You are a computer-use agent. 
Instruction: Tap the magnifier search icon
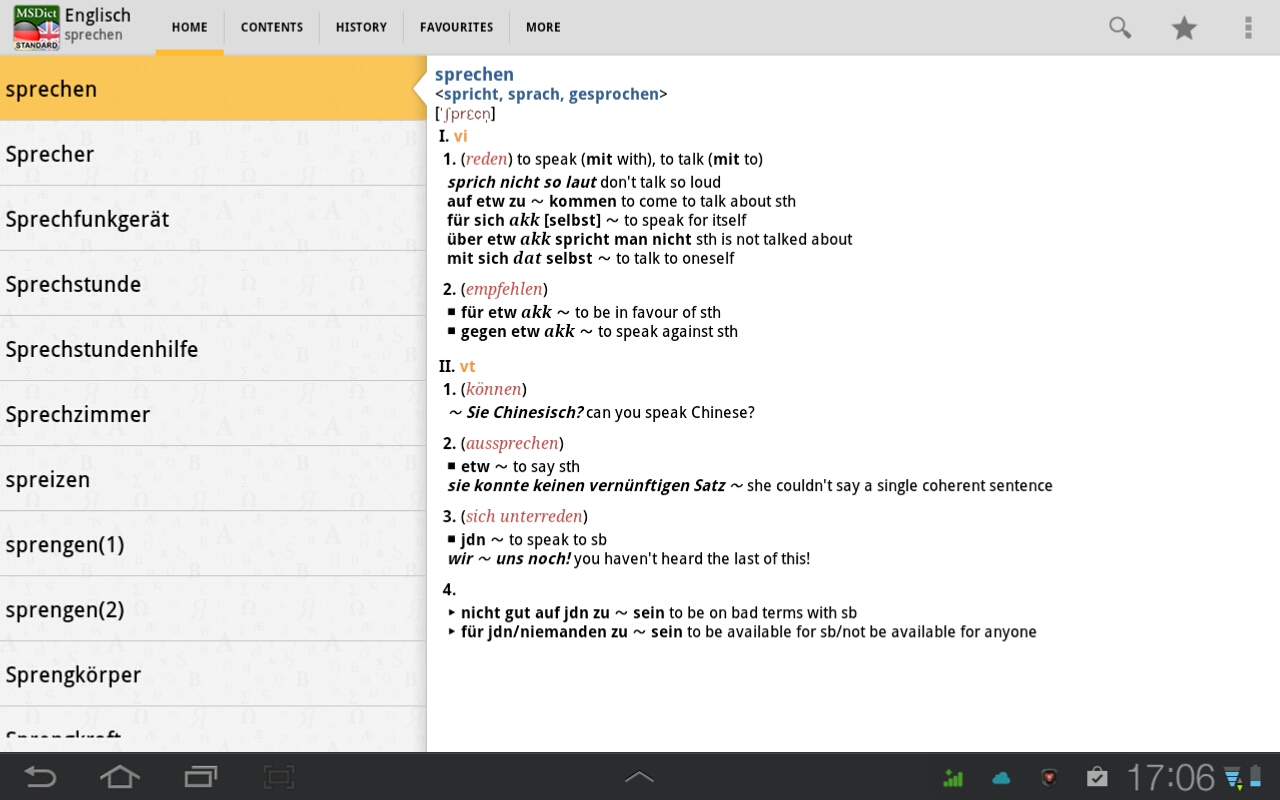[x=1120, y=28]
